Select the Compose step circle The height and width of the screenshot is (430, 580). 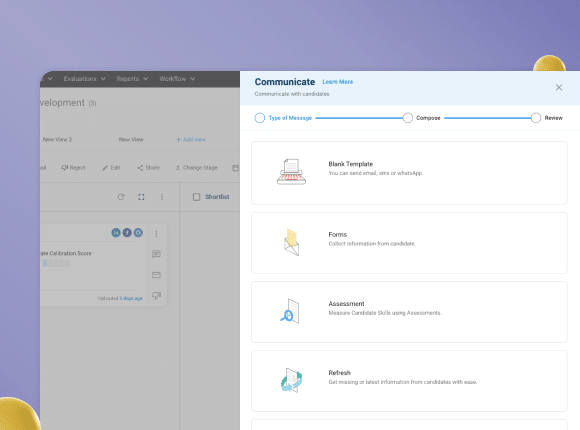click(x=407, y=118)
